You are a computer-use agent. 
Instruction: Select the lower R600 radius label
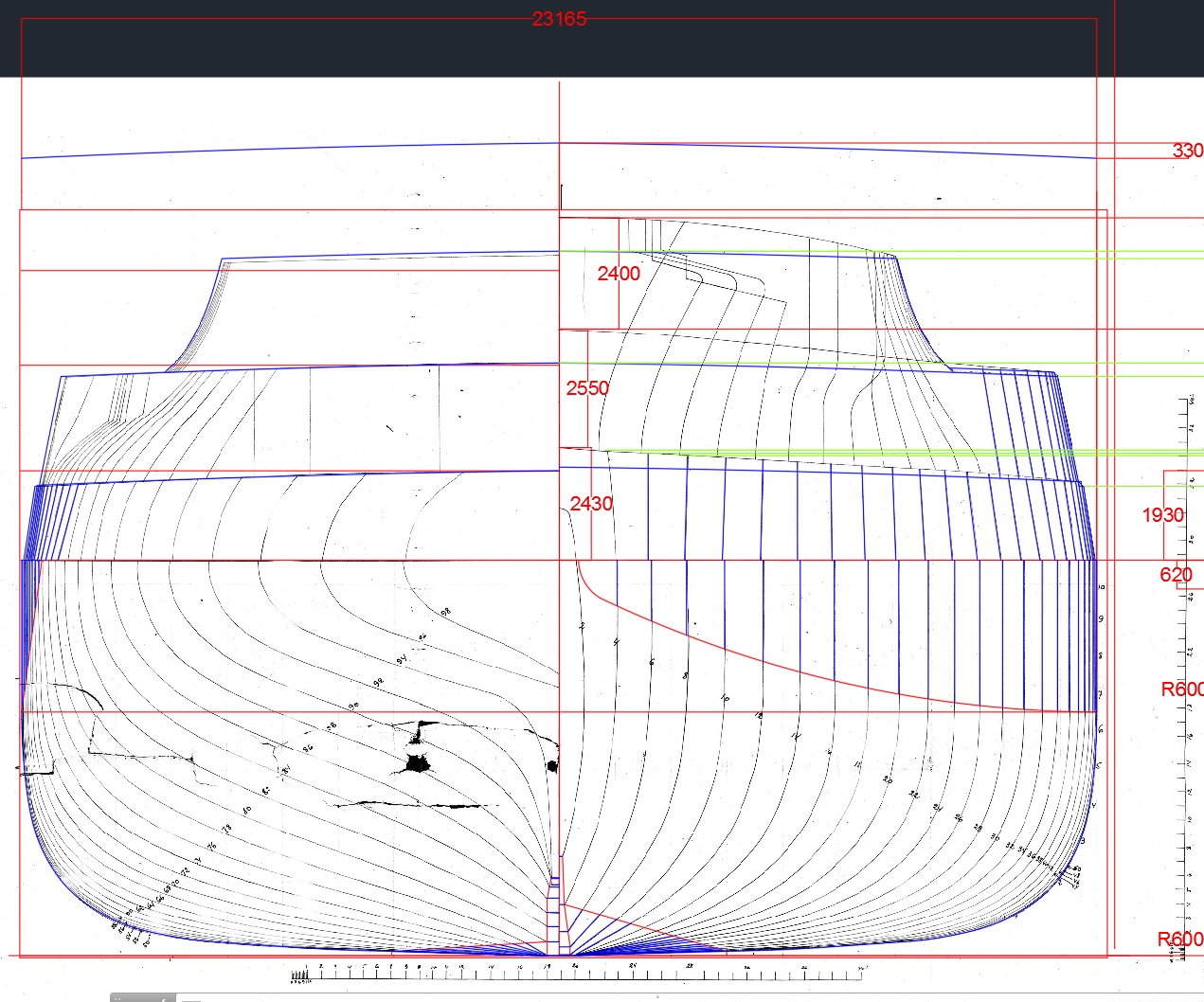pyautogui.click(x=1179, y=939)
